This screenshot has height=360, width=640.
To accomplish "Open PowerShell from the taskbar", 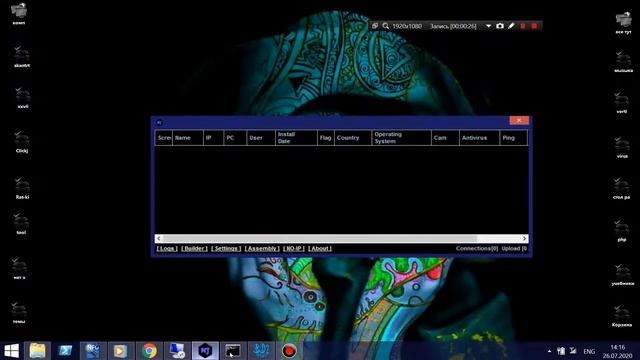I will click(65, 351).
